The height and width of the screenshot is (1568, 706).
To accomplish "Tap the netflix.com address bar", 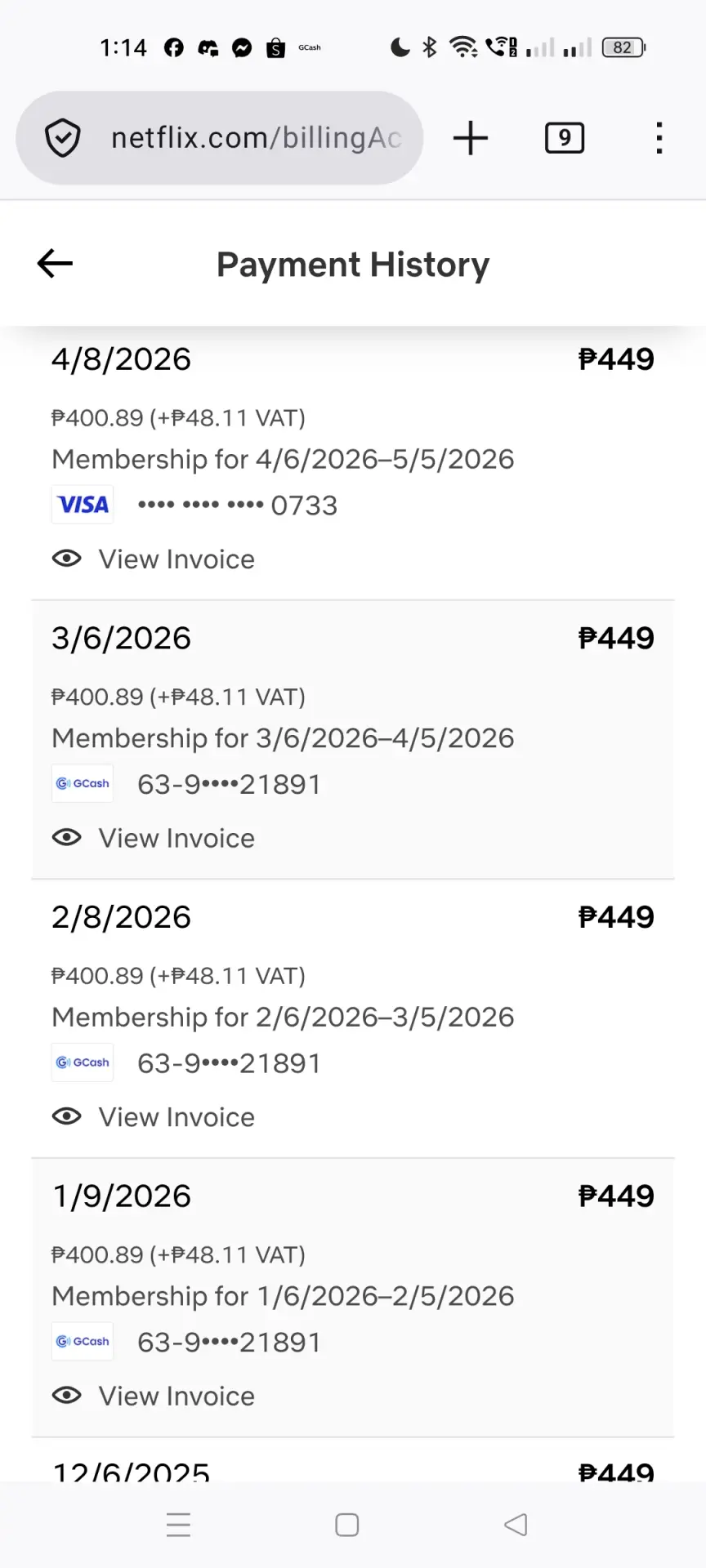I will (219, 137).
